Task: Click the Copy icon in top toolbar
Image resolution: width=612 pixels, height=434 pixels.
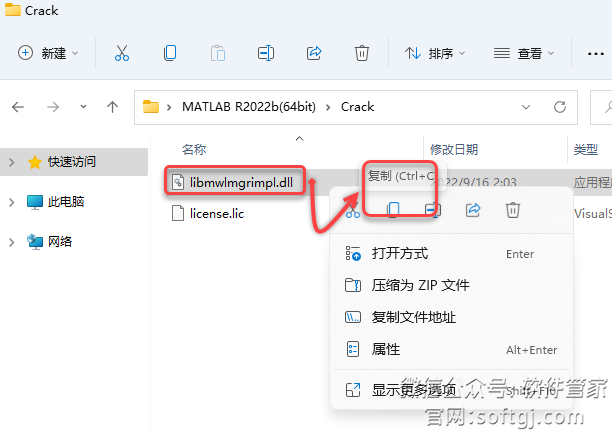Action: [x=170, y=53]
